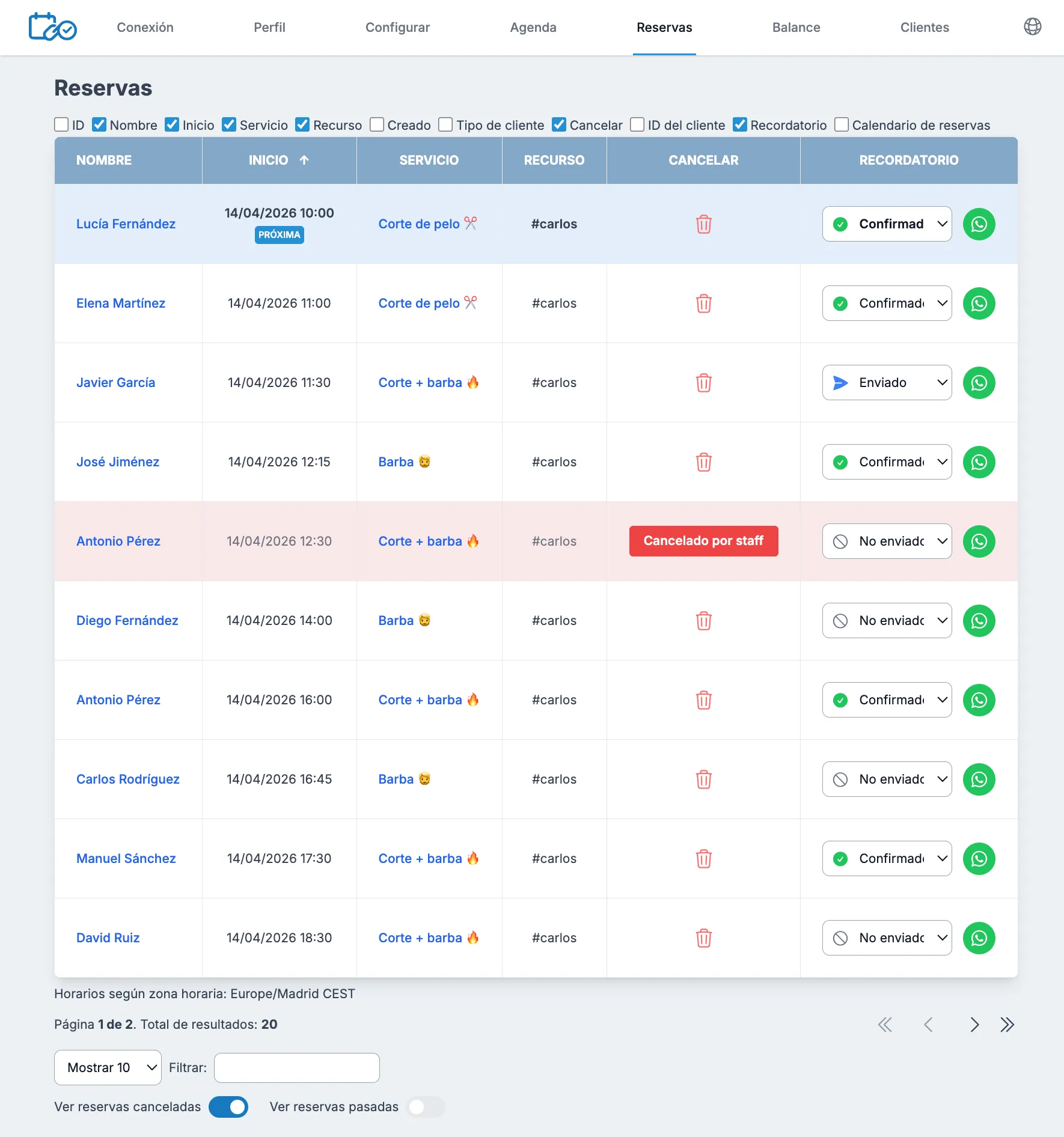The width and height of the screenshot is (1064, 1137).
Task: Go to next page arrow
Action: [x=974, y=1025]
